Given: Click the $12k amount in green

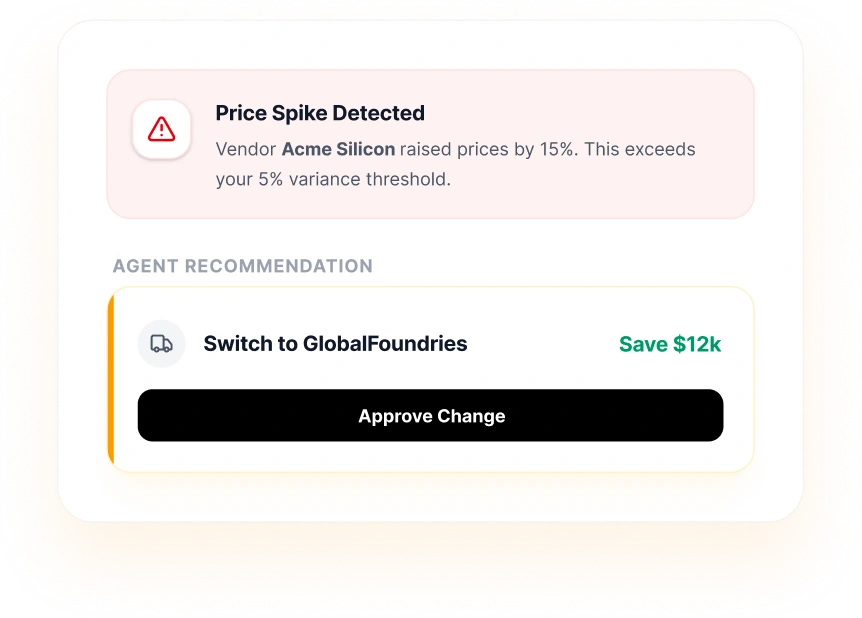Looking at the screenshot, I should pos(697,344).
